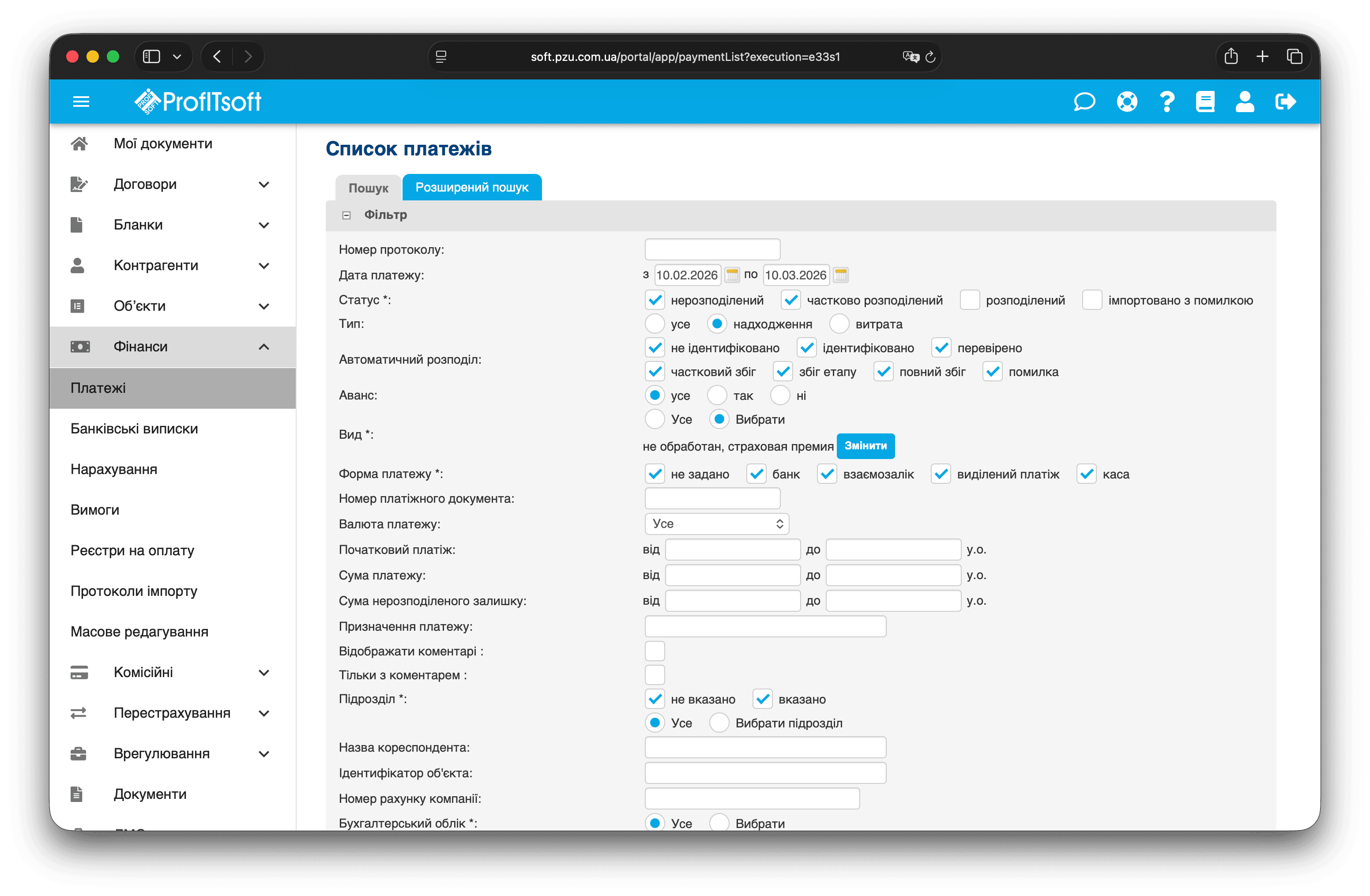
Task: Uncheck the 'каса' payment form checkbox
Action: [1086, 474]
